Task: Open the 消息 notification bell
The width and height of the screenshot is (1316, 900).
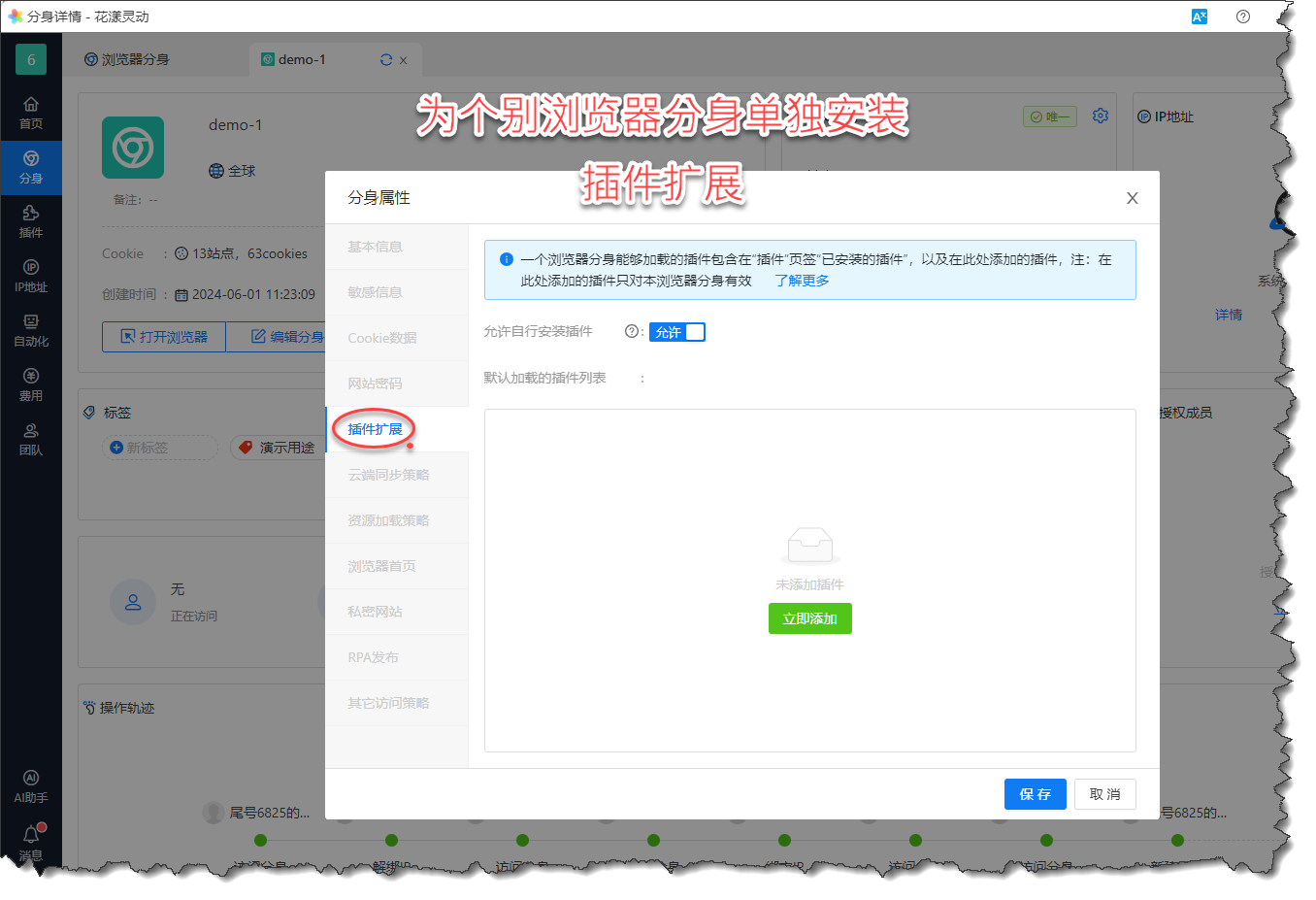Action: (x=31, y=837)
